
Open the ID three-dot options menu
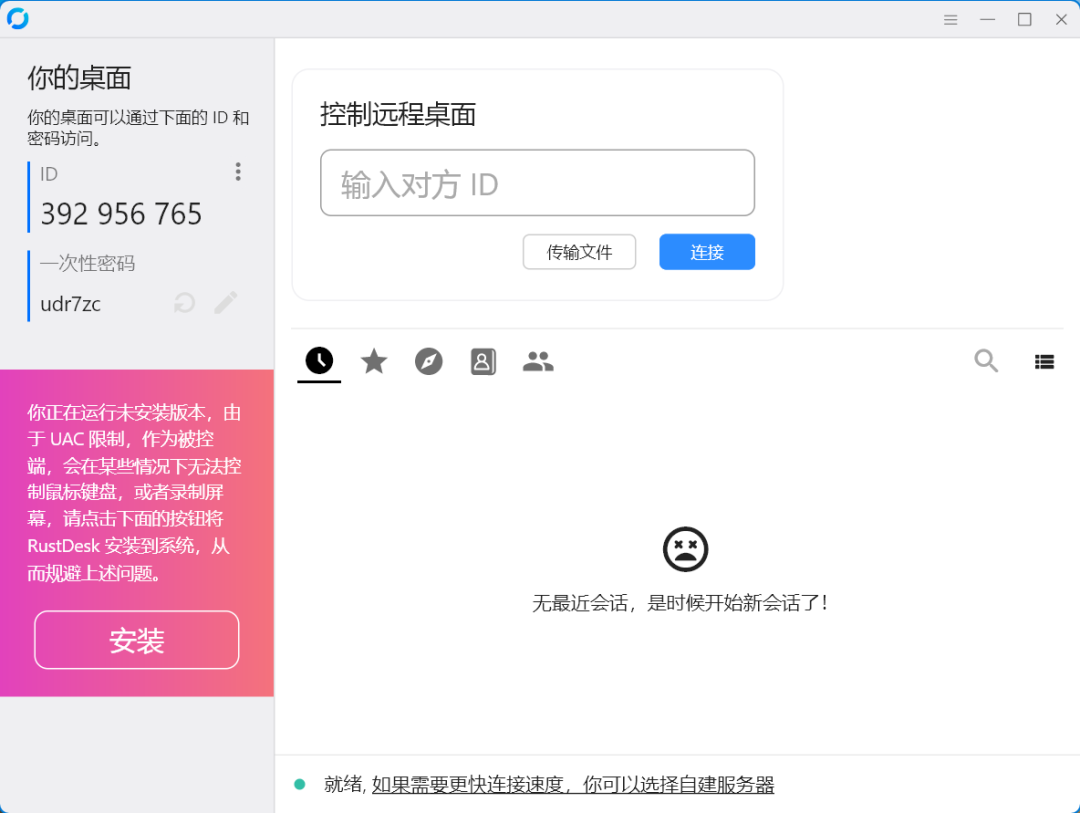[238, 171]
